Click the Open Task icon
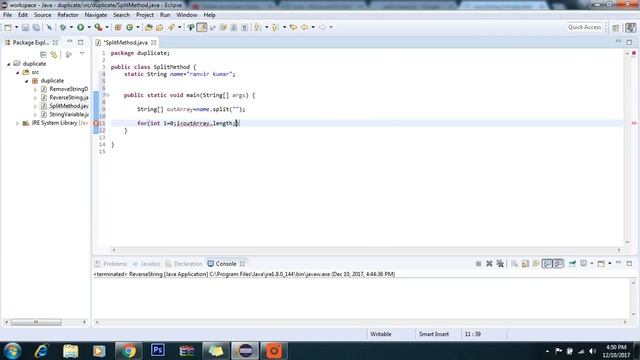The image size is (640, 360). tap(160, 27)
